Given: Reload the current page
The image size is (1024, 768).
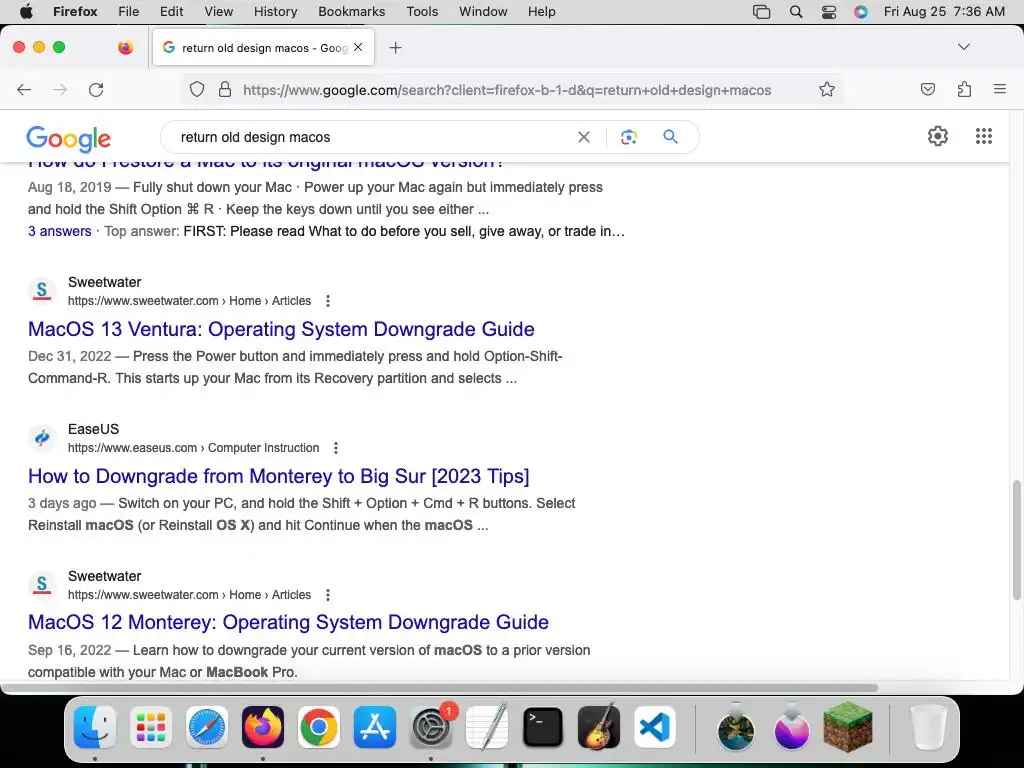Looking at the screenshot, I should coord(96,89).
